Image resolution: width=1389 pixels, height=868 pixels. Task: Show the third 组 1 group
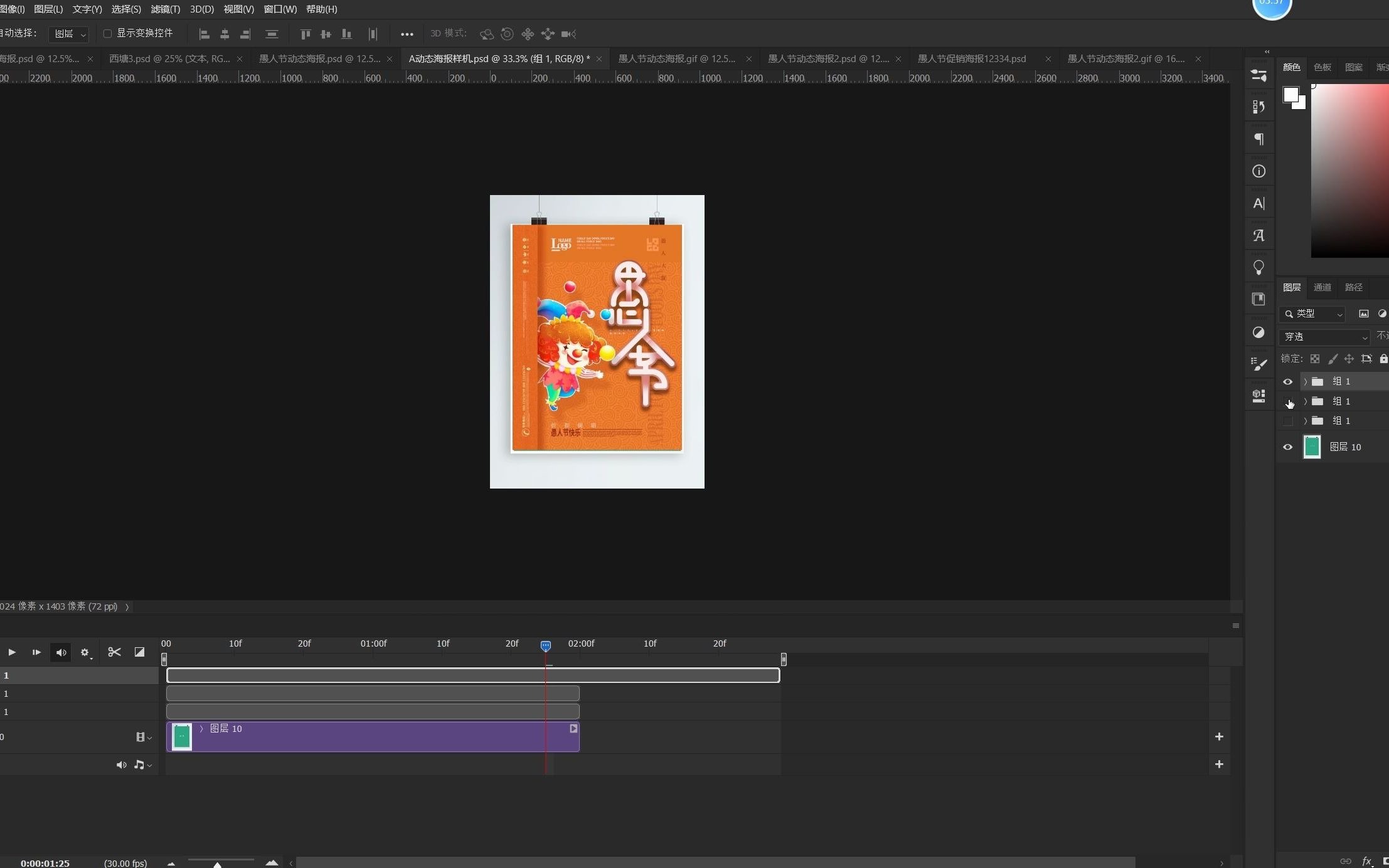[x=1287, y=421]
